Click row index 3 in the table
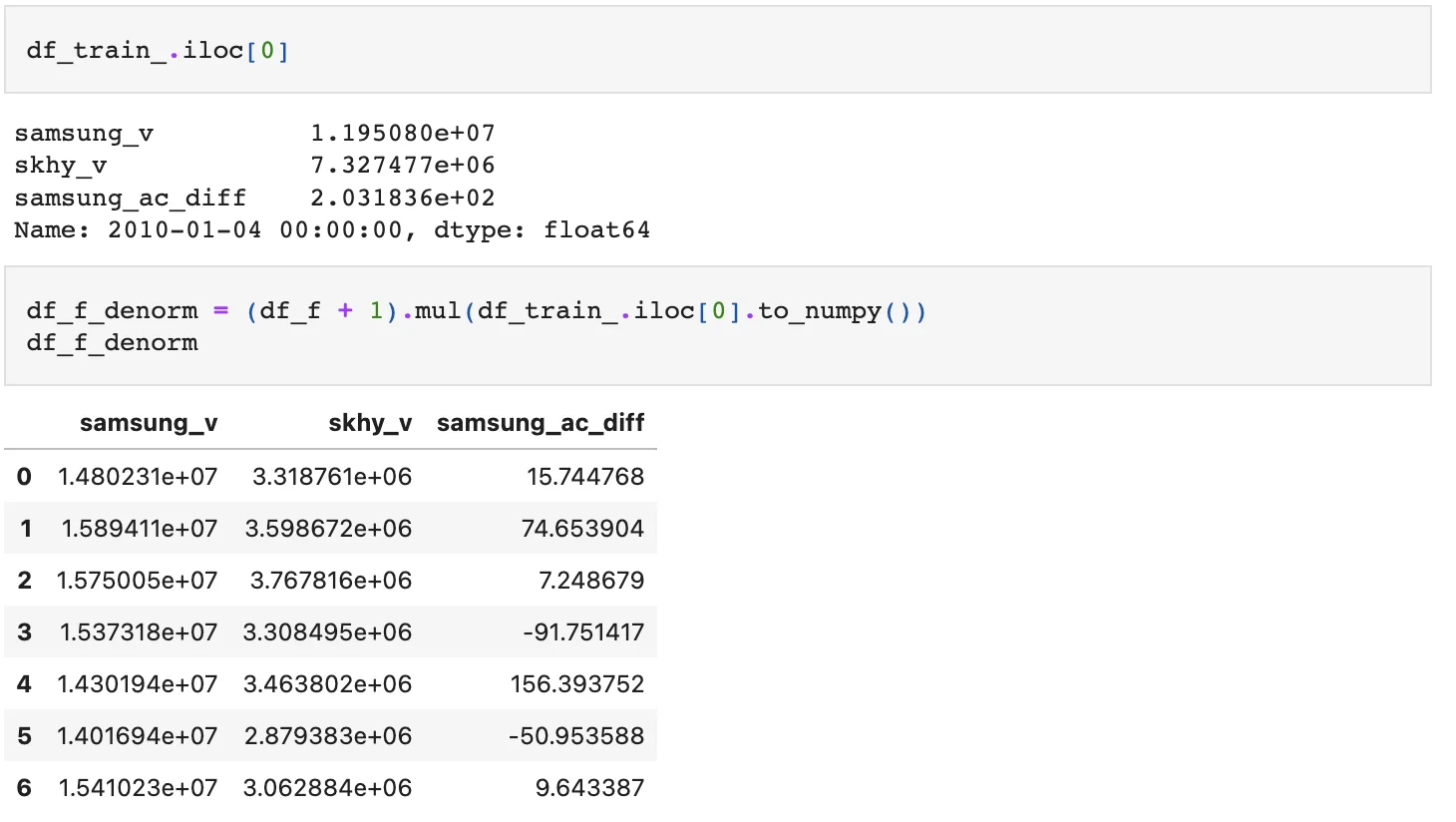The height and width of the screenshot is (822, 1456). [24, 632]
